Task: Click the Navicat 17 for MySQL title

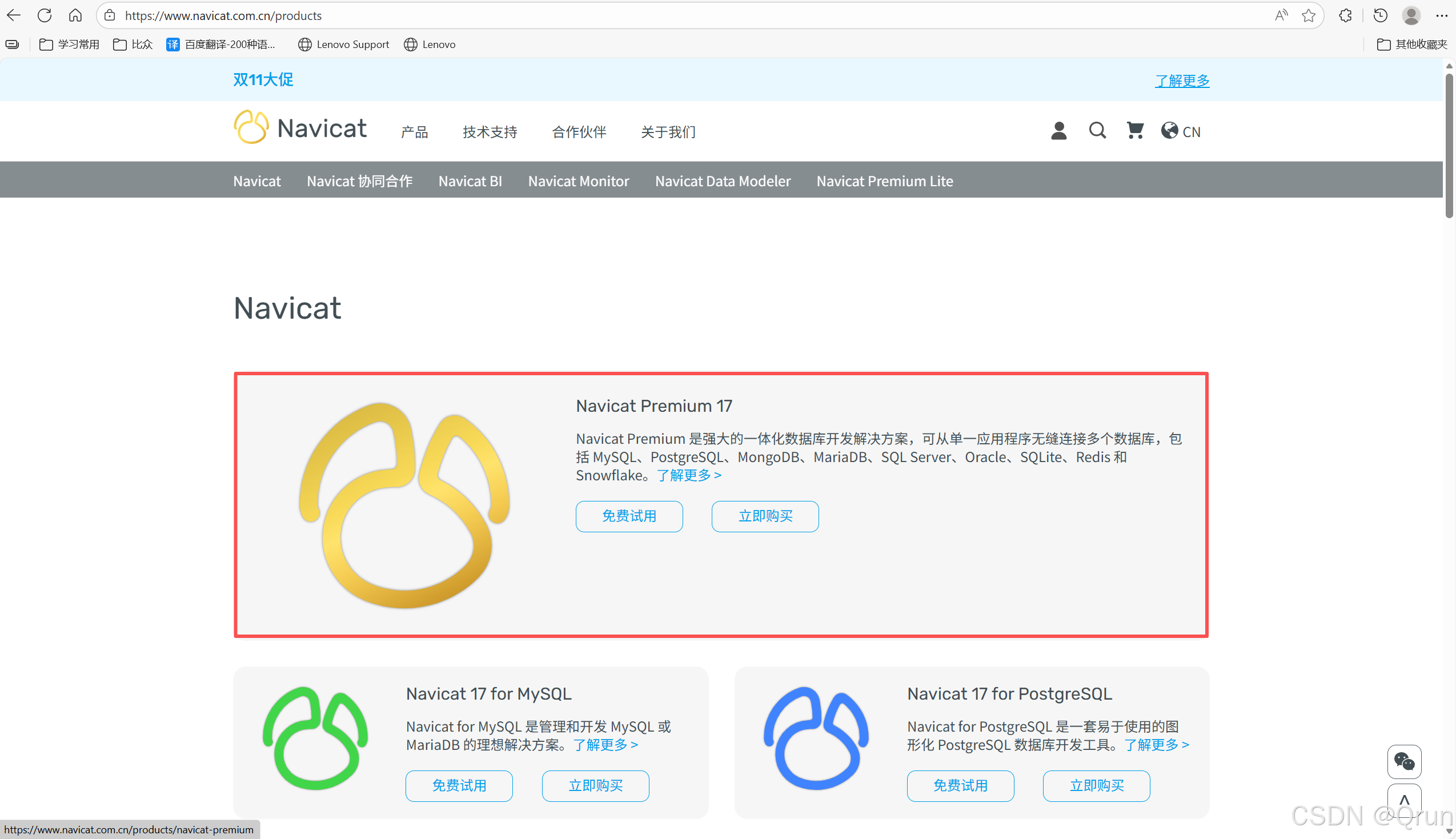Action: click(x=488, y=694)
